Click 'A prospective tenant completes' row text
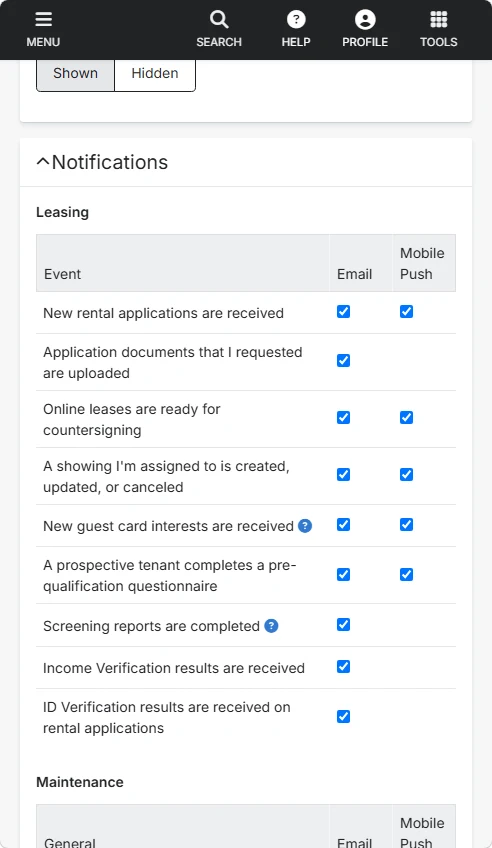Image resolution: width=492 pixels, height=848 pixels. 170,575
